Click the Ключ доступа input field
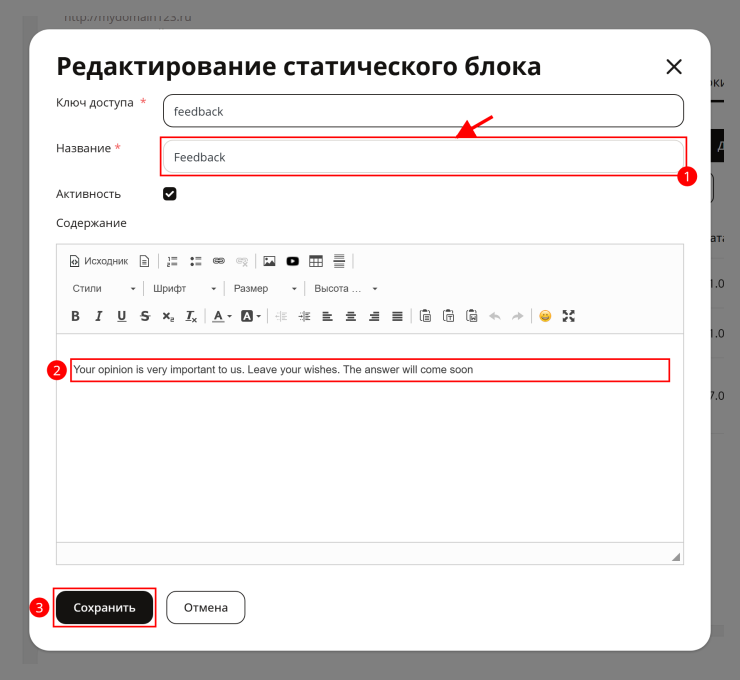 tap(423, 111)
